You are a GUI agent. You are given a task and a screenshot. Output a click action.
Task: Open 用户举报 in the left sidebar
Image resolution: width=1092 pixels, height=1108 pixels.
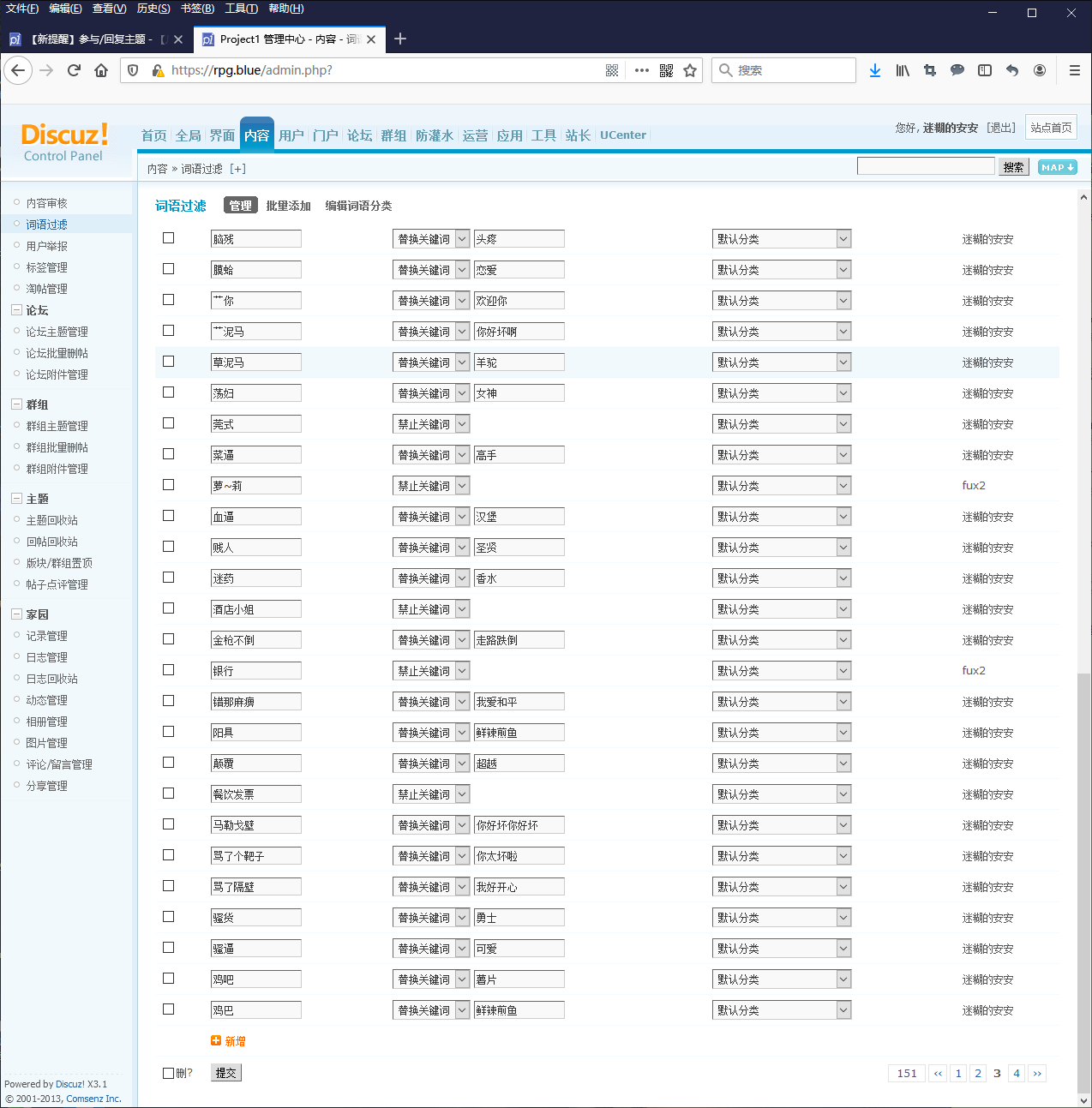(47, 246)
